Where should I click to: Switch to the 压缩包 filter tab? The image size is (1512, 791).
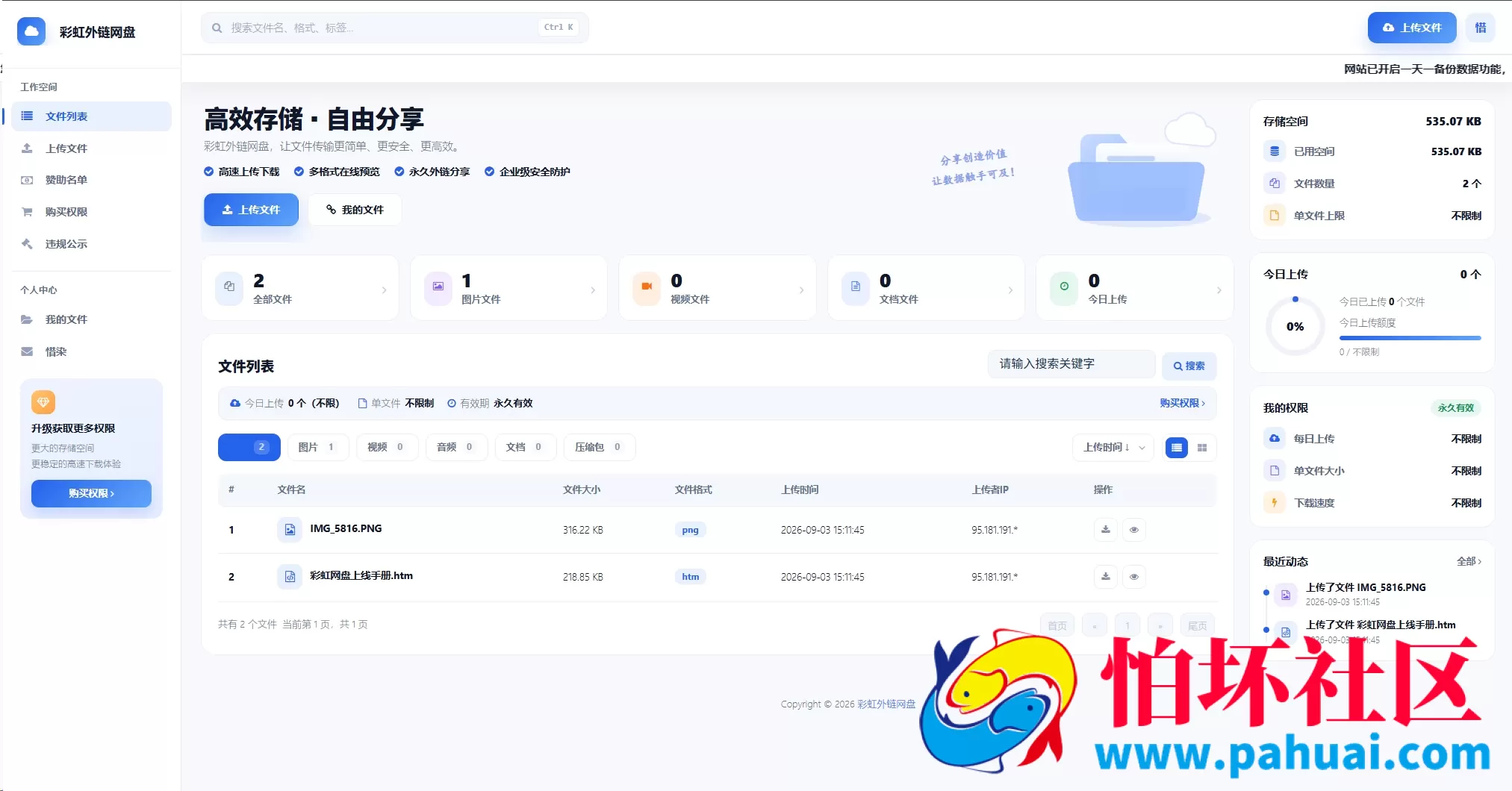coord(599,447)
